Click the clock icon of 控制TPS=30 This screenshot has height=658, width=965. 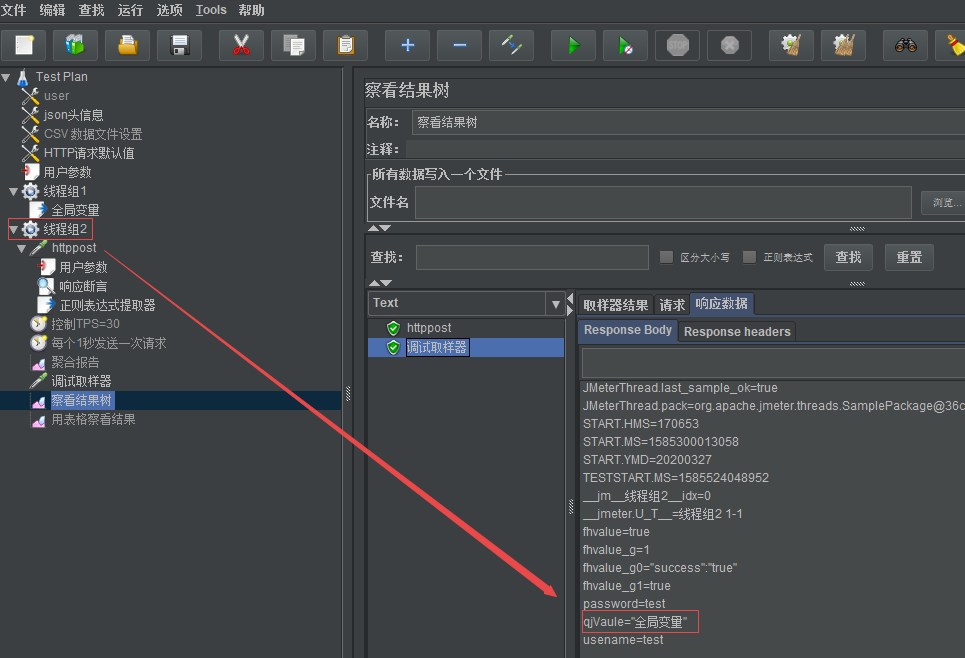38,324
